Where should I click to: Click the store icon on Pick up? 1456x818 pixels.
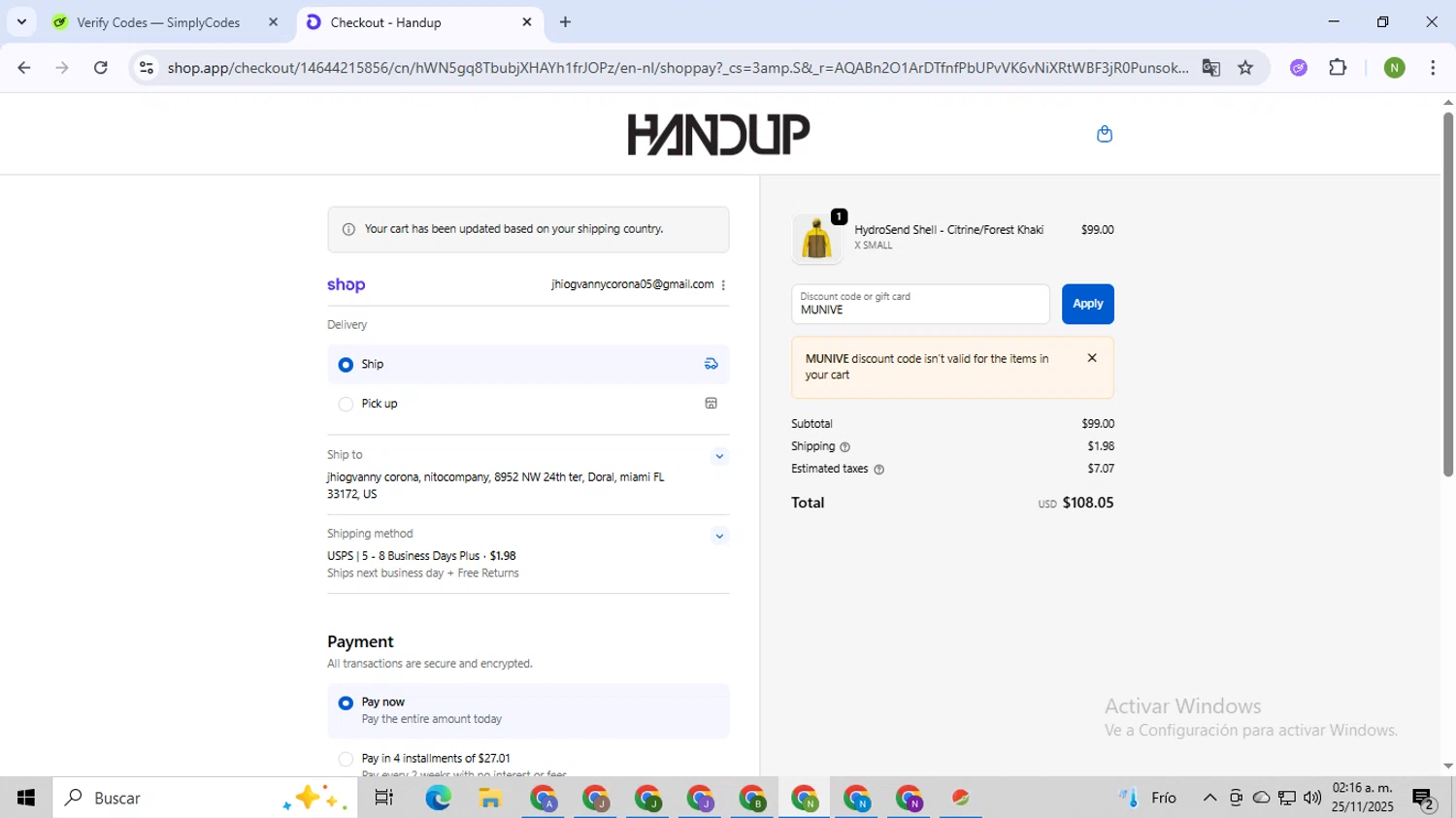(x=711, y=404)
